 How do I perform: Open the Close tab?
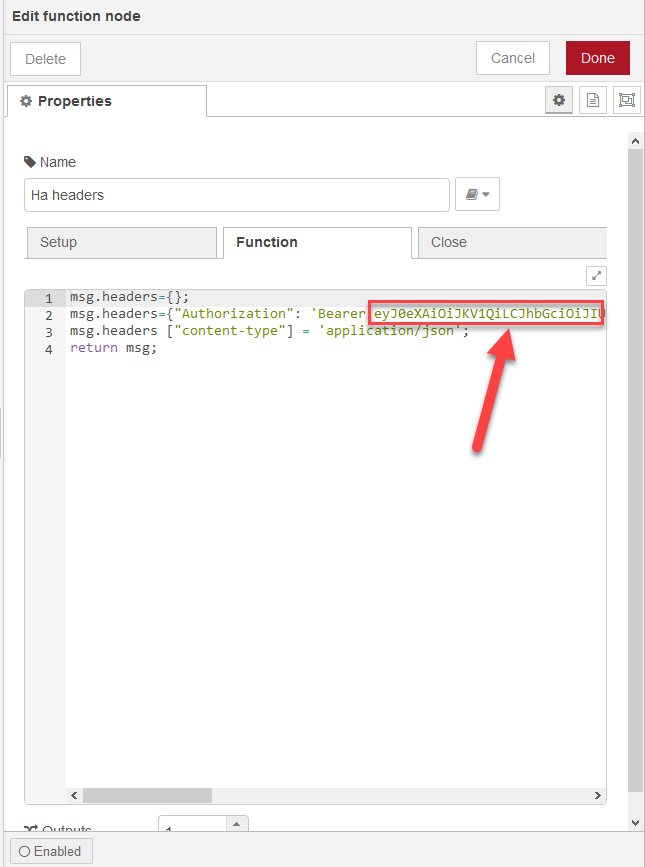click(x=510, y=243)
